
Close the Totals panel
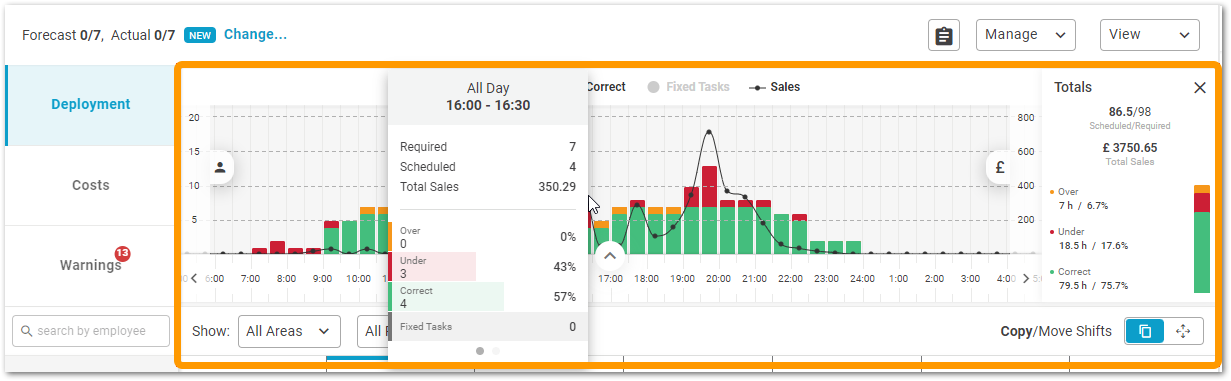pyautogui.click(x=1200, y=88)
